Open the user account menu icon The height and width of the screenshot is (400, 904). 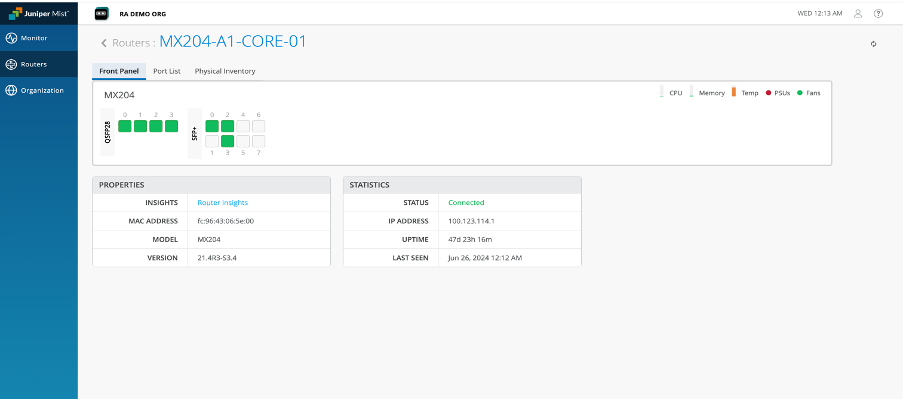pos(858,13)
